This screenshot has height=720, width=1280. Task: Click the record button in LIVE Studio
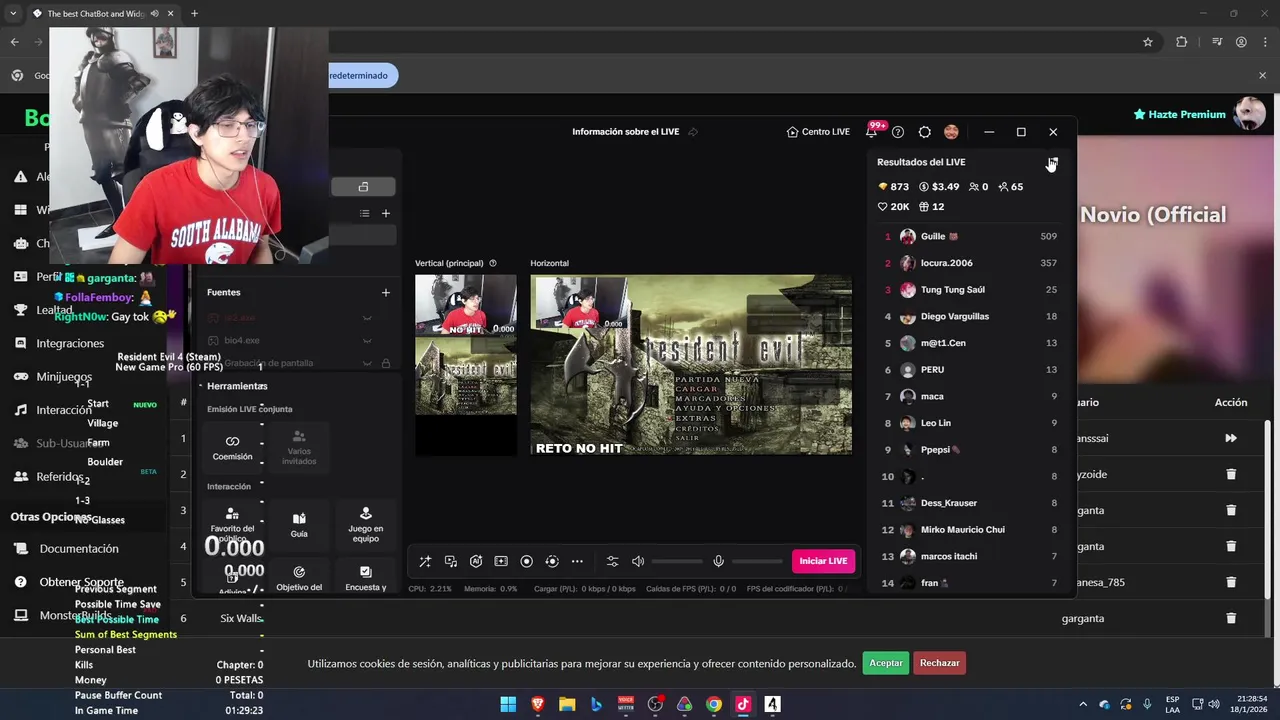526,561
